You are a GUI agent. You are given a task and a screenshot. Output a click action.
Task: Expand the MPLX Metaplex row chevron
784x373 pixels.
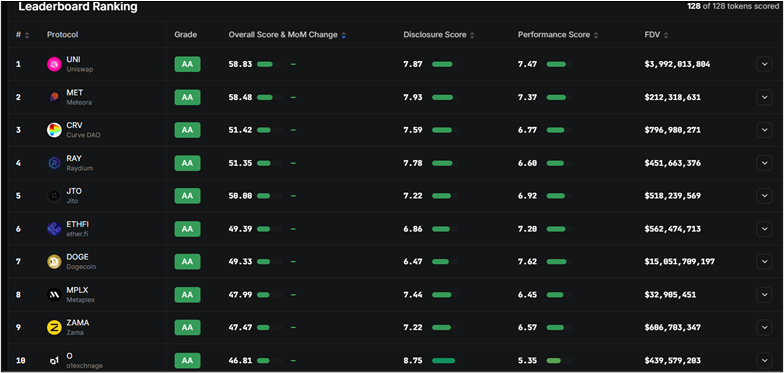click(x=764, y=294)
